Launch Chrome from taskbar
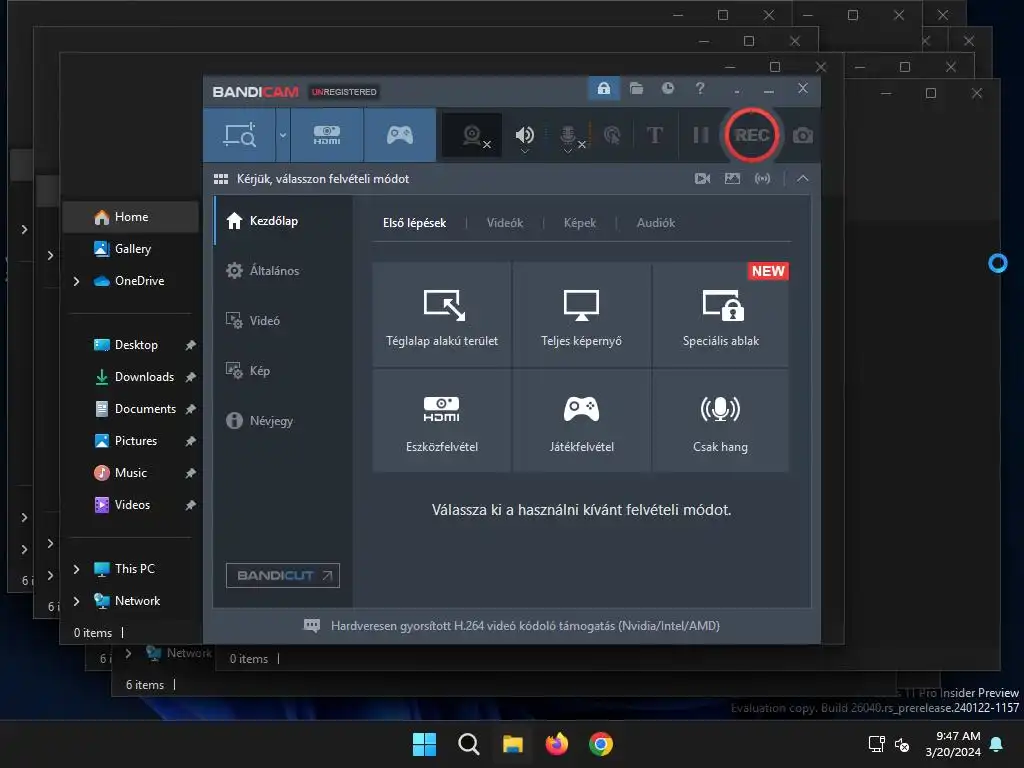The width and height of the screenshot is (1024, 768). (601, 744)
